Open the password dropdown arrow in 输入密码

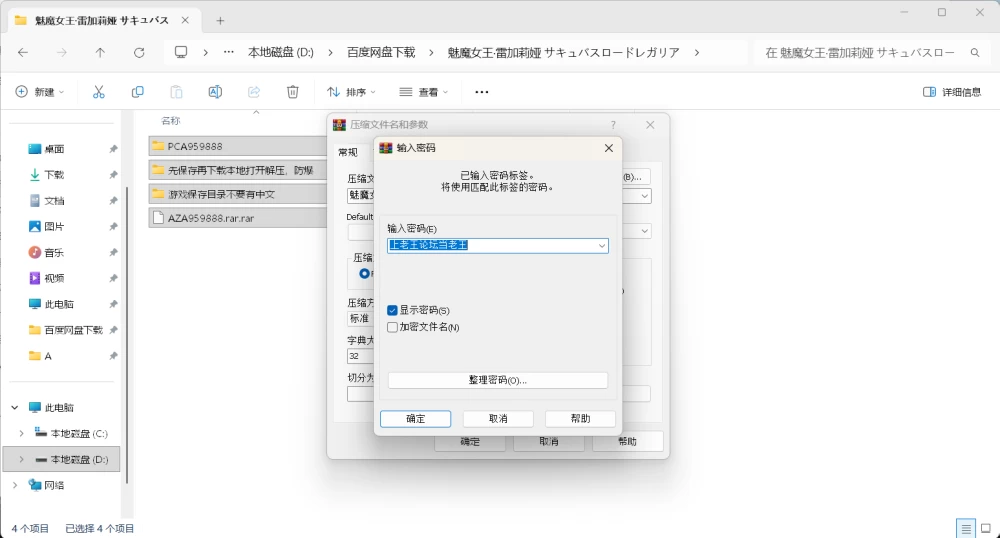point(601,246)
